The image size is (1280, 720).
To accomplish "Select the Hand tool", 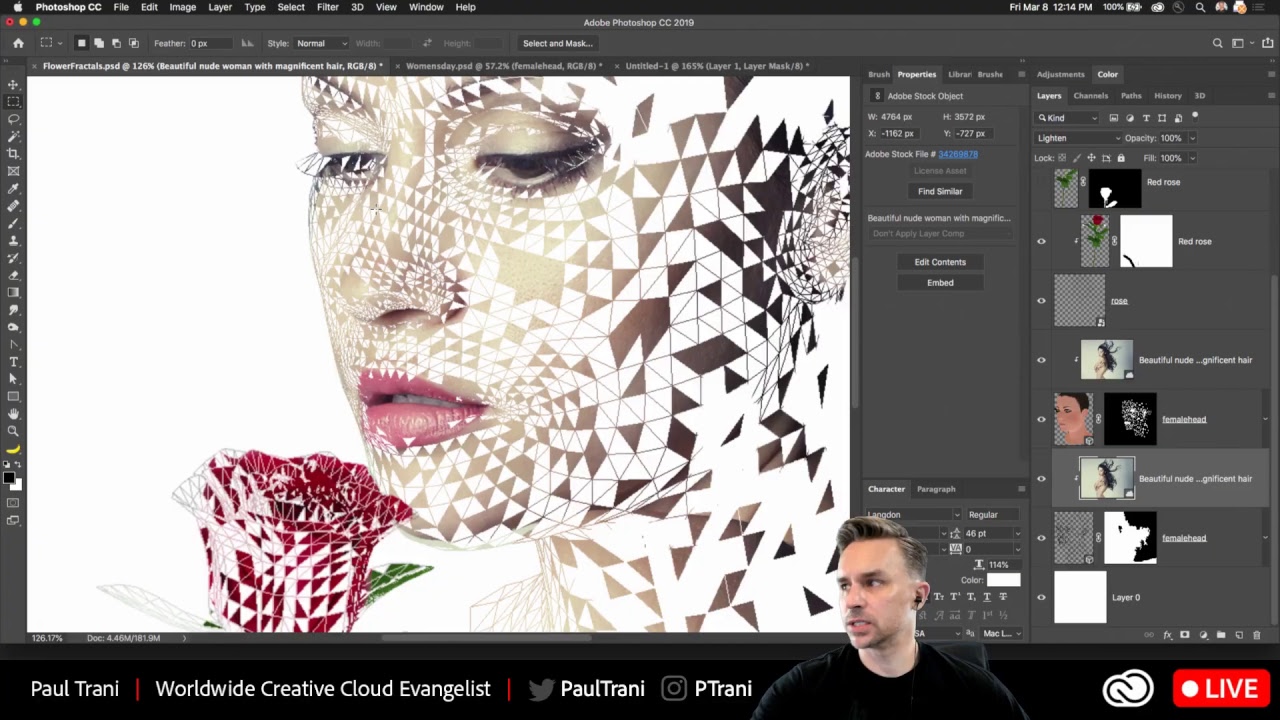I will [x=13, y=414].
